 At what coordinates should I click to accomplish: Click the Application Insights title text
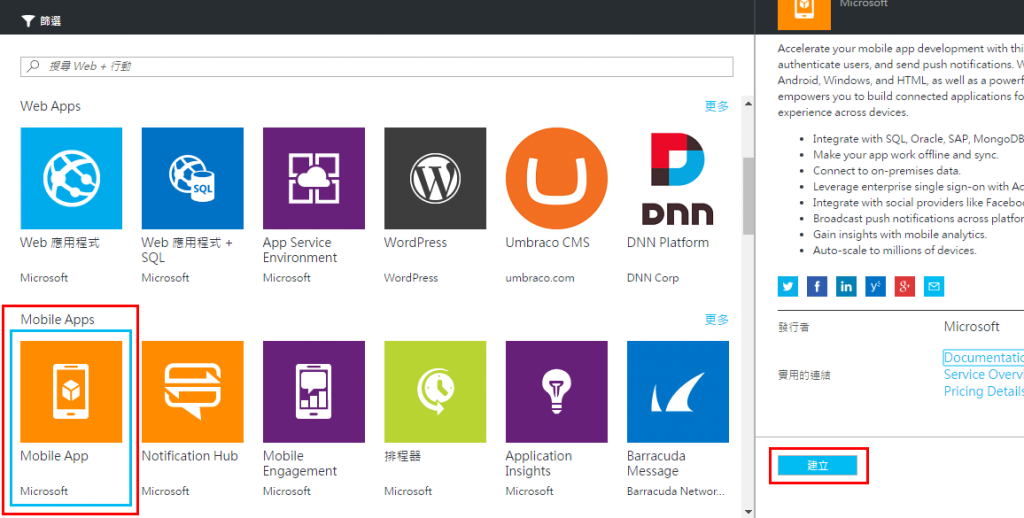539,463
